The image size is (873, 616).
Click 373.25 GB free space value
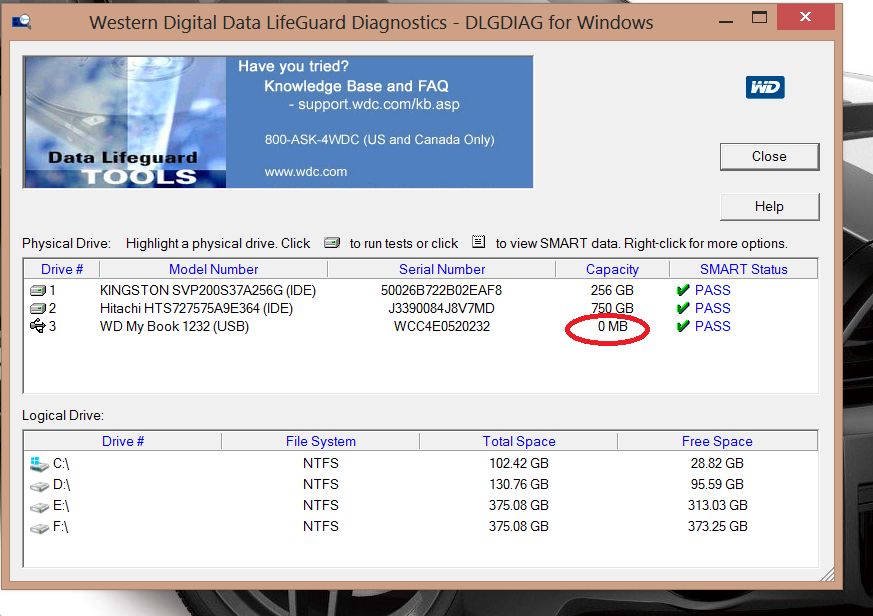point(717,526)
